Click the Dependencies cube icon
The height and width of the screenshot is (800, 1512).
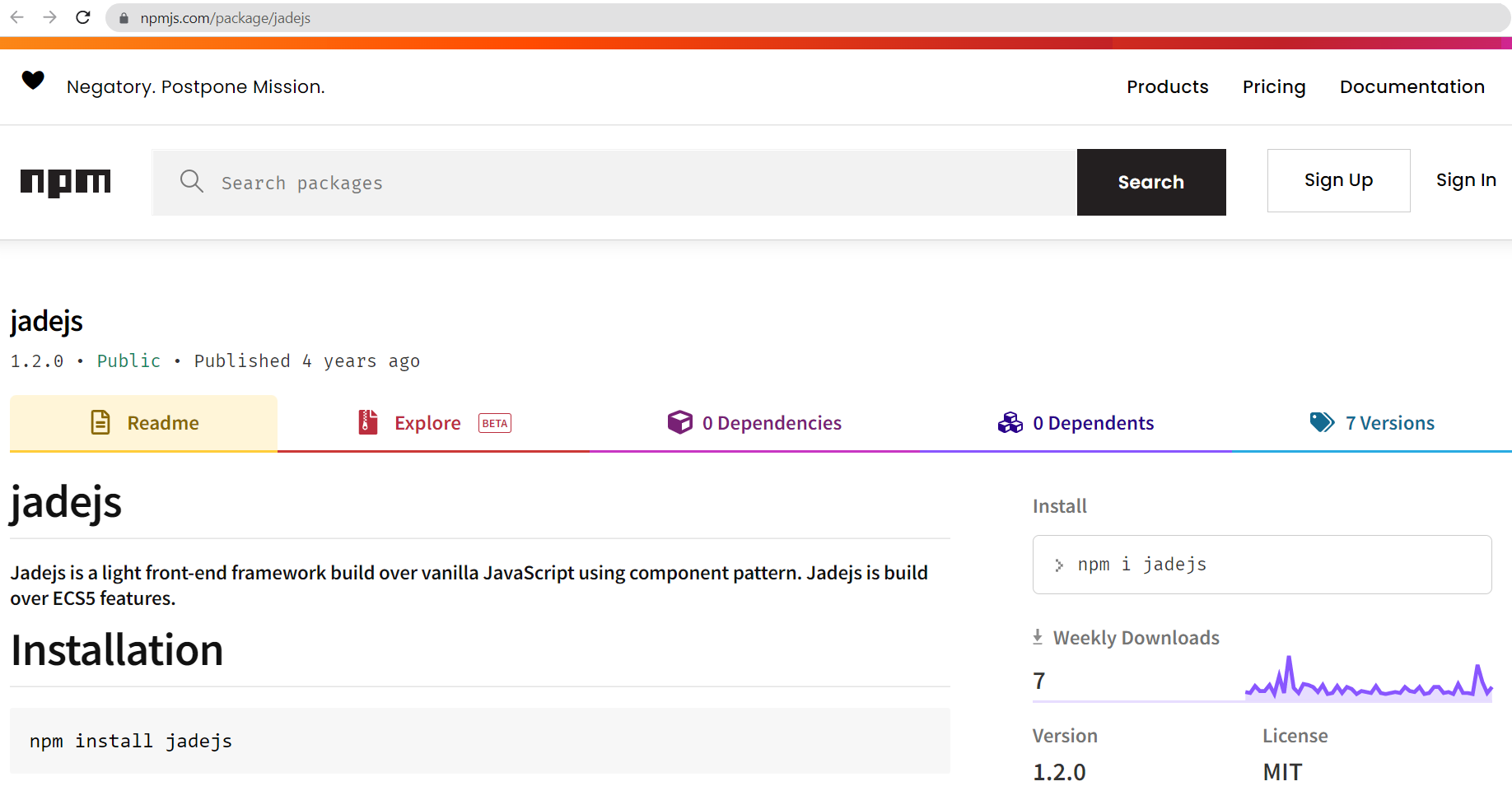(680, 421)
